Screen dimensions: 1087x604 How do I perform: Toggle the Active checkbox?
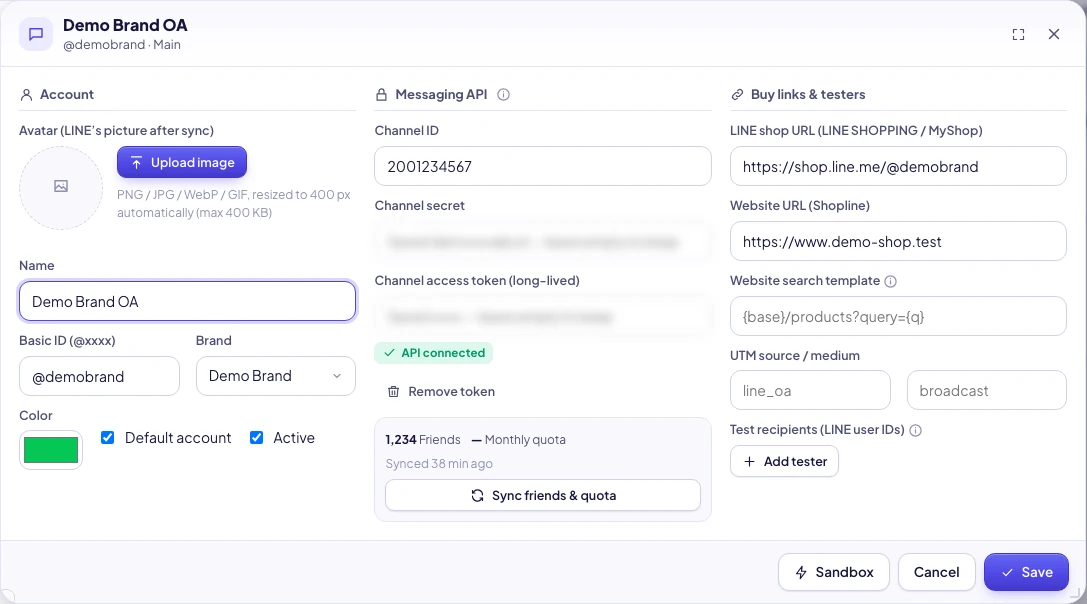[256, 438]
